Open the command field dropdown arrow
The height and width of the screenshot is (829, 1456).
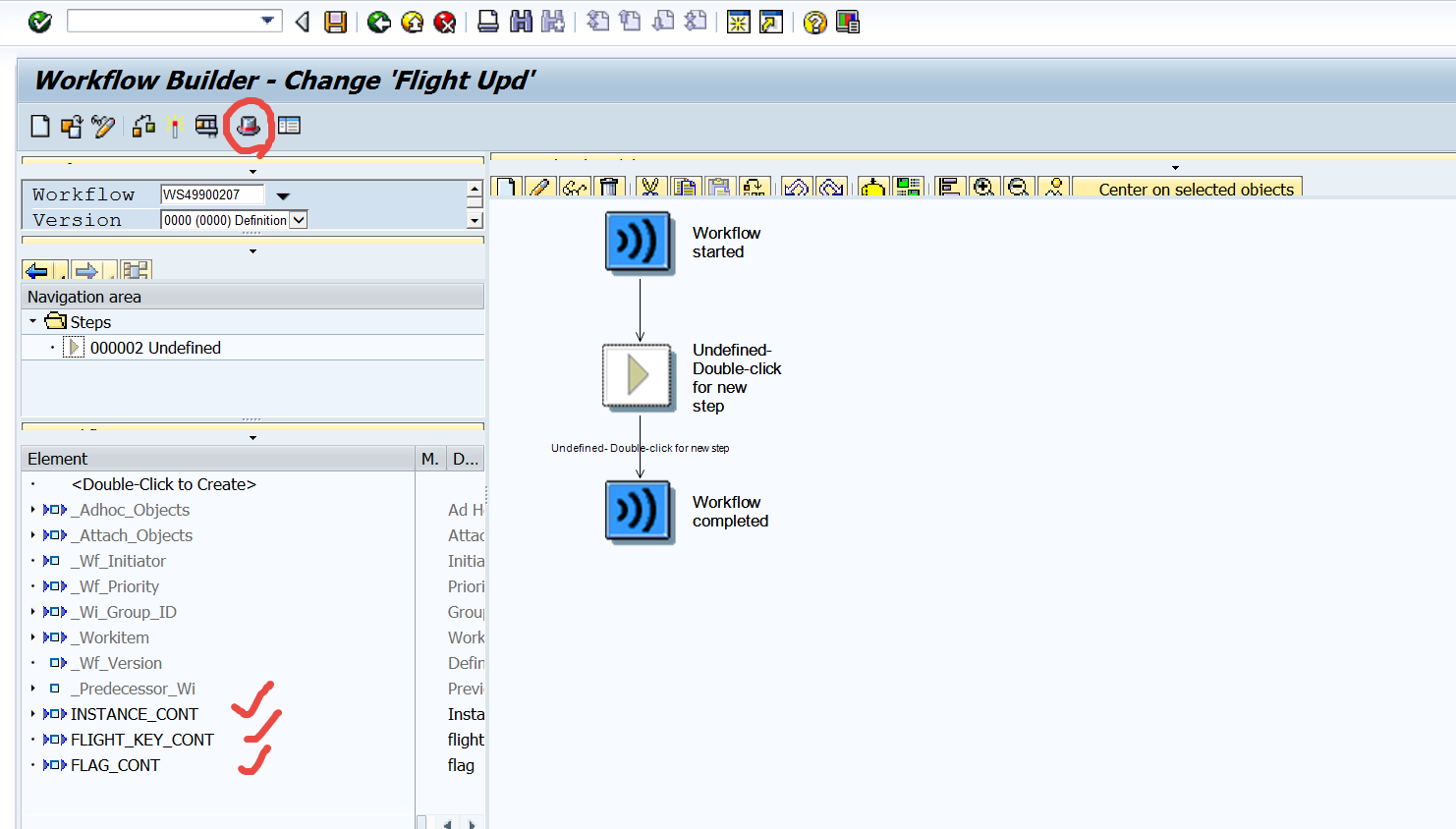point(267,21)
